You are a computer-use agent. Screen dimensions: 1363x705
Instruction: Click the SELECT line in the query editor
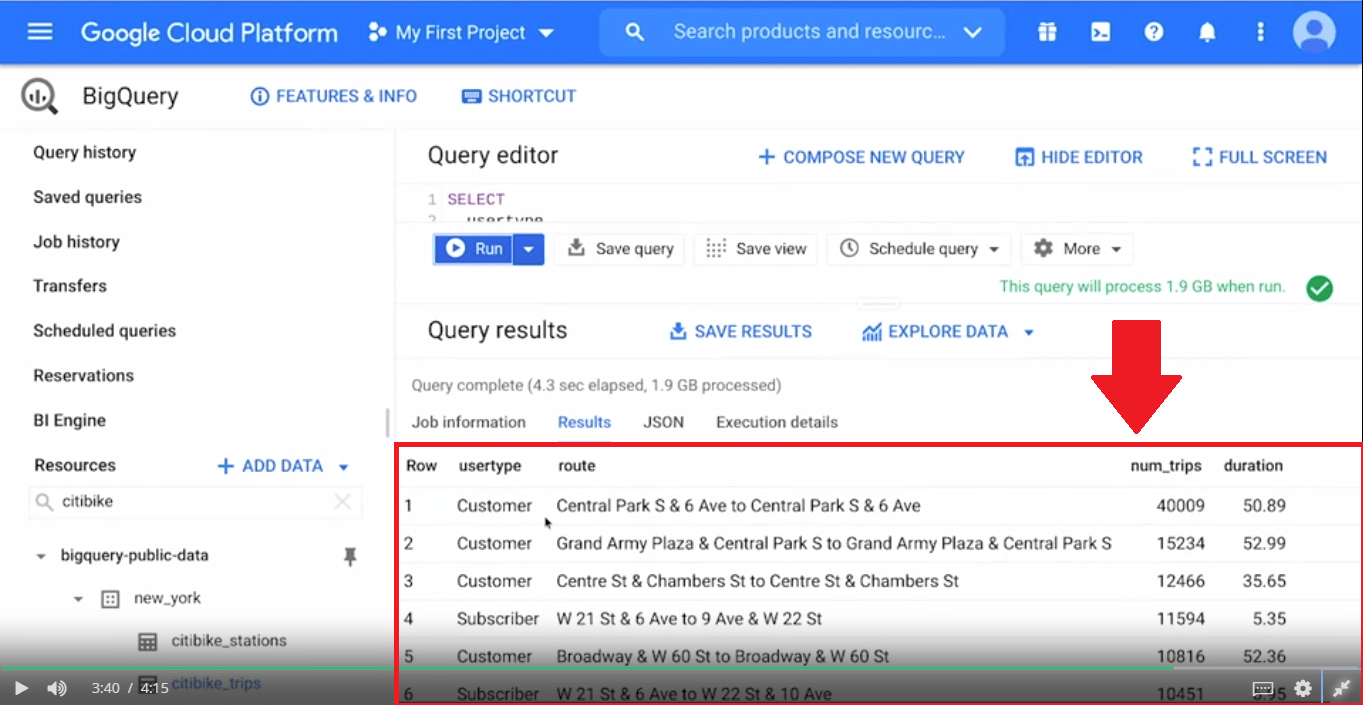click(476, 199)
